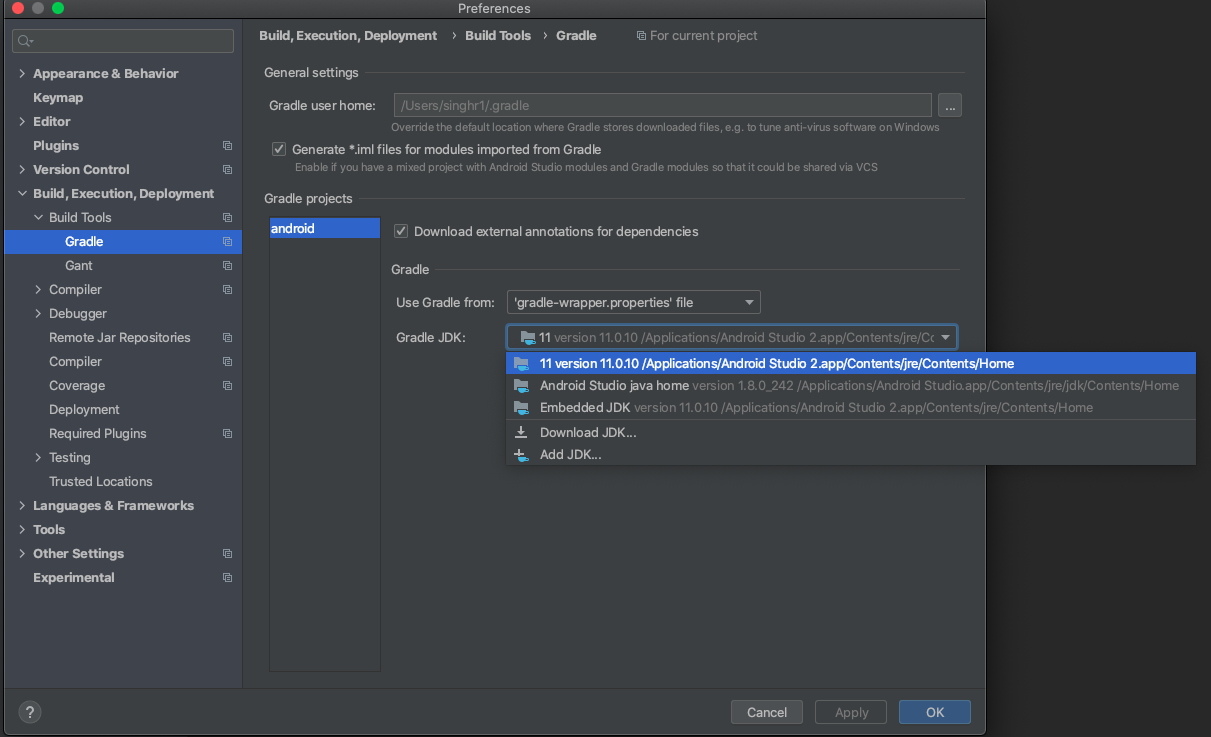Uncheck Download external annotations for dependencies
The image size is (1211, 737).
click(x=401, y=231)
